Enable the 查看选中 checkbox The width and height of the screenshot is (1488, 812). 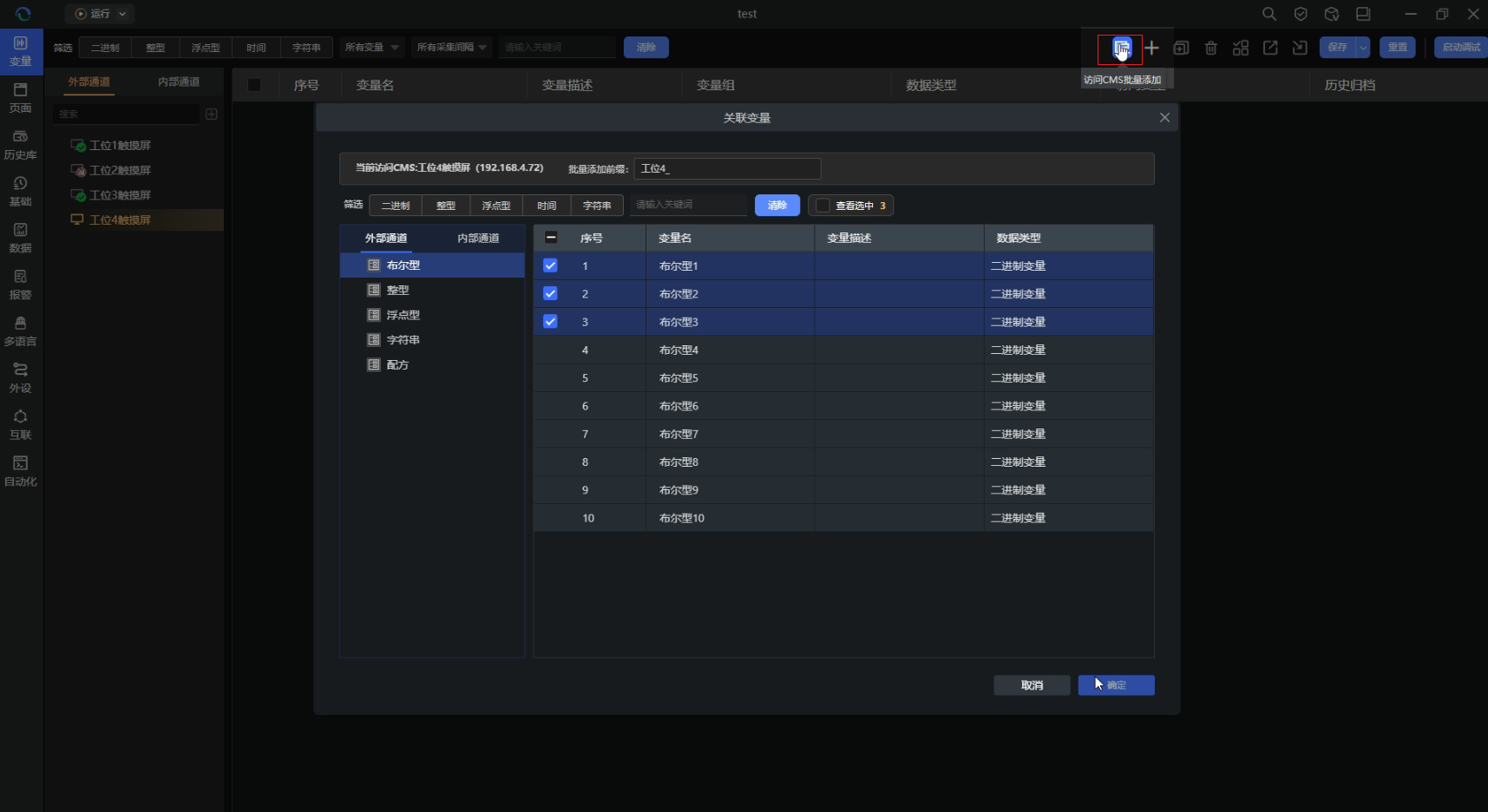coord(823,206)
